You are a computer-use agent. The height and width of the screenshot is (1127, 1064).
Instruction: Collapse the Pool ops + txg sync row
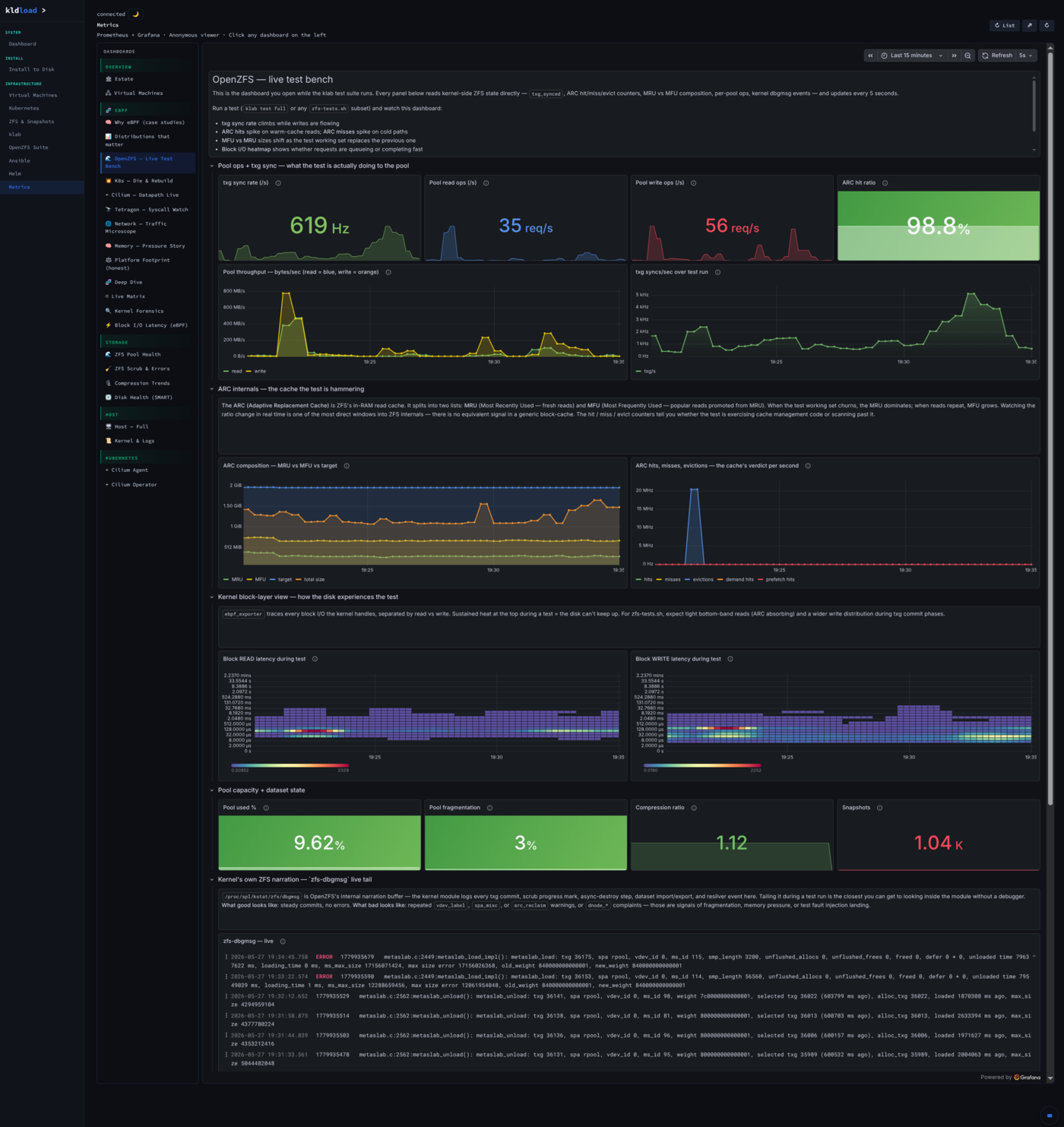tap(212, 166)
